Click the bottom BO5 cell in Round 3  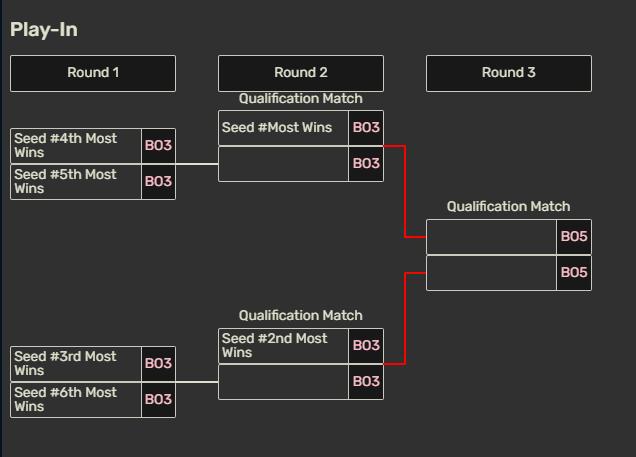(x=574, y=273)
